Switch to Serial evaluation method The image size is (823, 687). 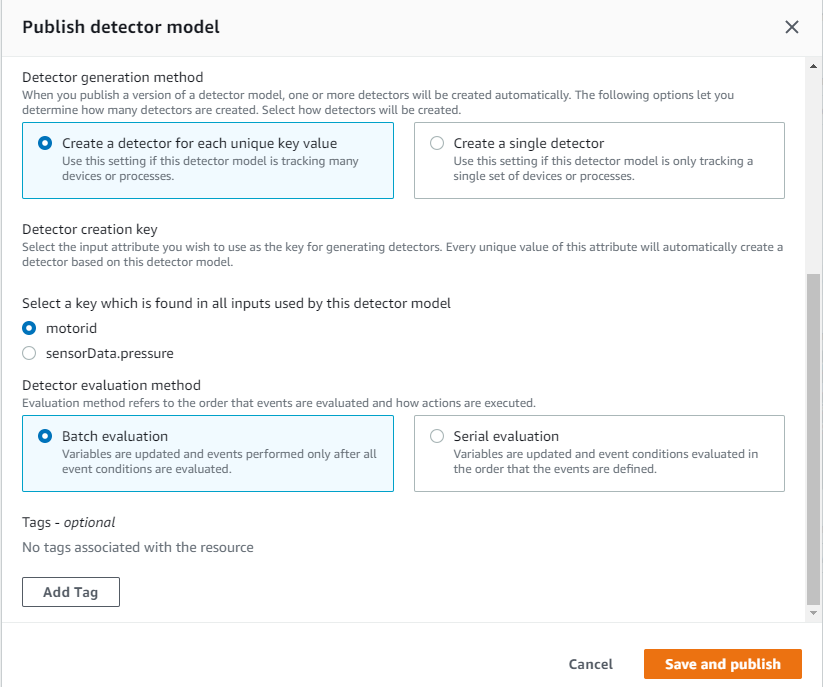point(437,436)
